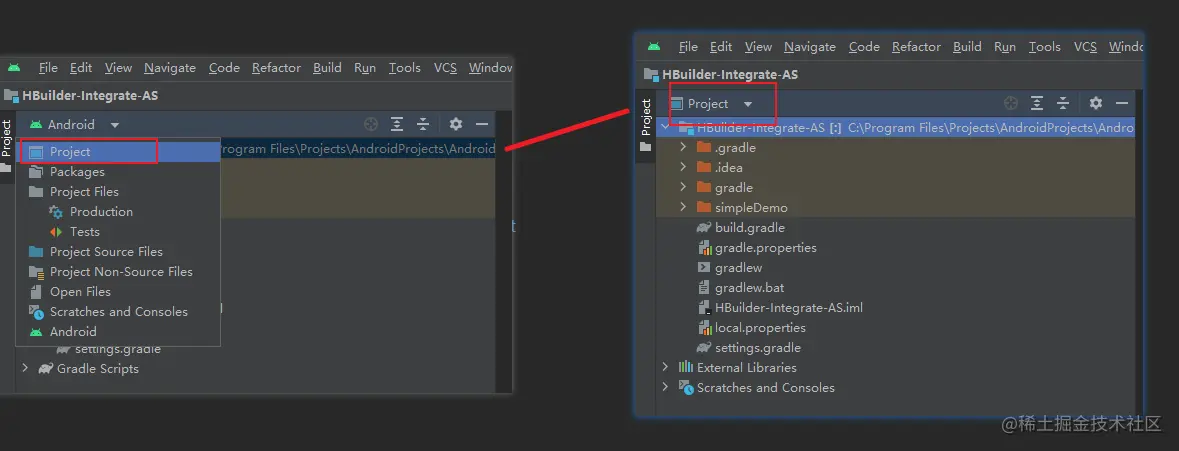Image resolution: width=1179 pixels, height=451 pixels.
Task: Select Project in view dropdown list
Action: 118,152
